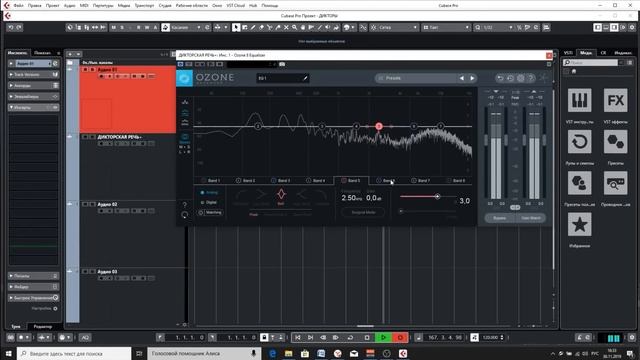Select the Glue tool
Viewport: 640px width, 360px height.
tap(278, 27)
